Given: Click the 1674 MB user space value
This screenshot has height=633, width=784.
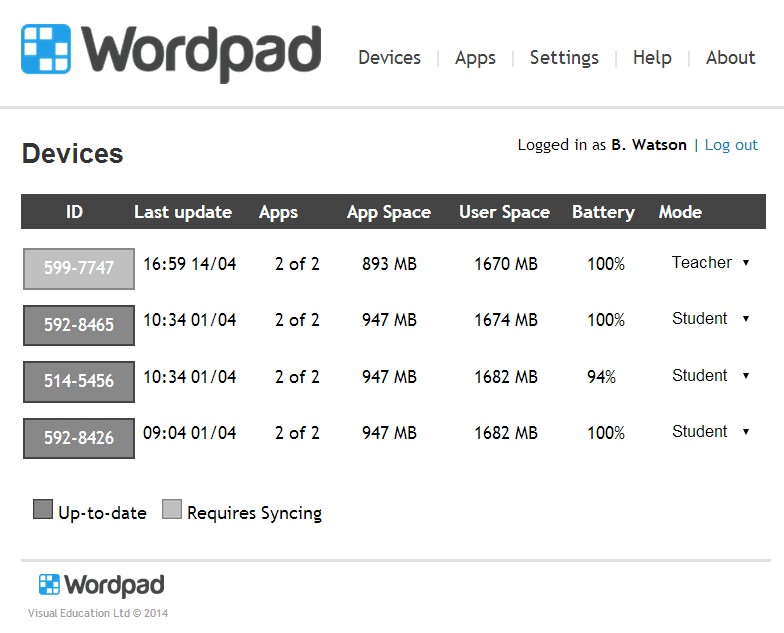Looking at the screenshot, I should 506,320.
